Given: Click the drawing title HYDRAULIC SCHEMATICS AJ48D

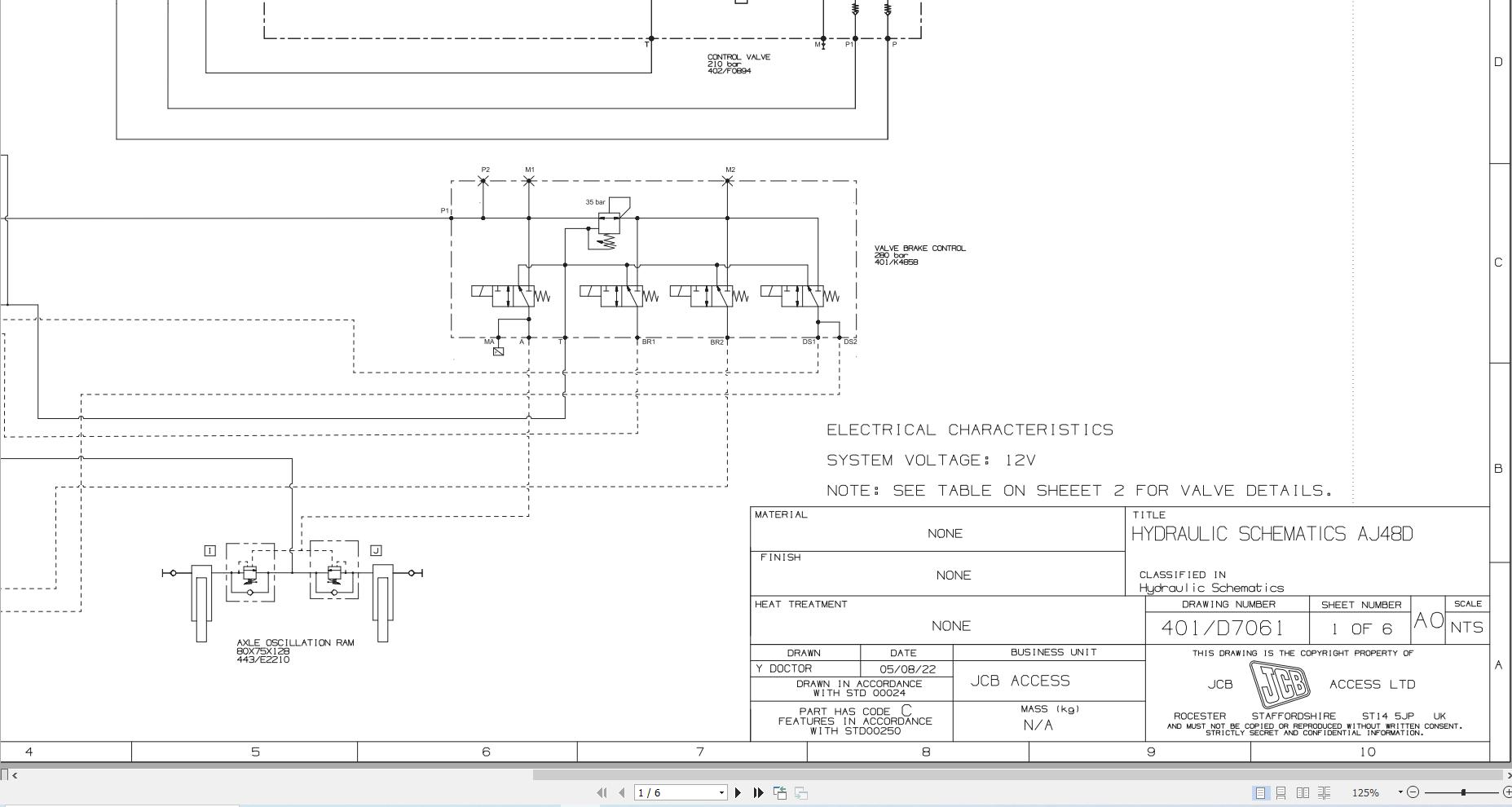Looking at the screenshot, I should pos(1272,534).
